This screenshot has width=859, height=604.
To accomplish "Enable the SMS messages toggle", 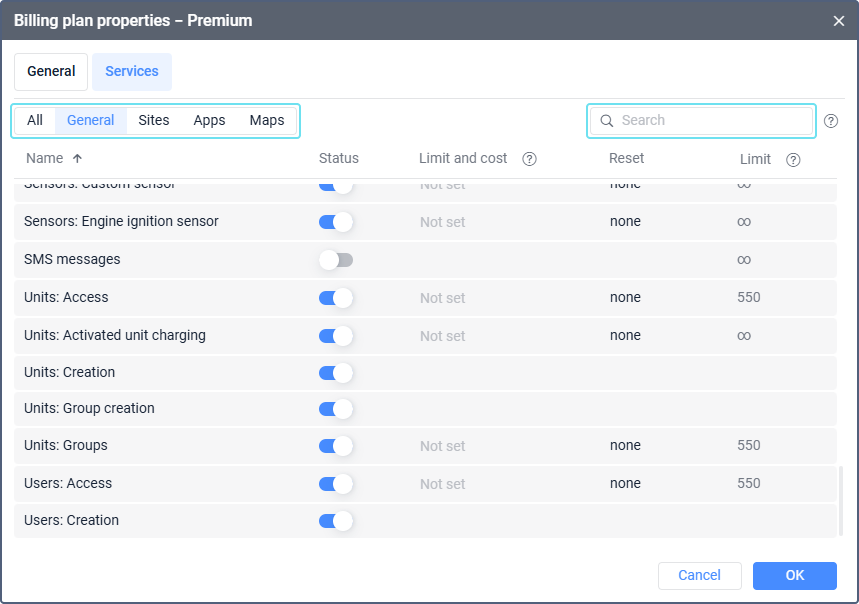I will point(336,260).
